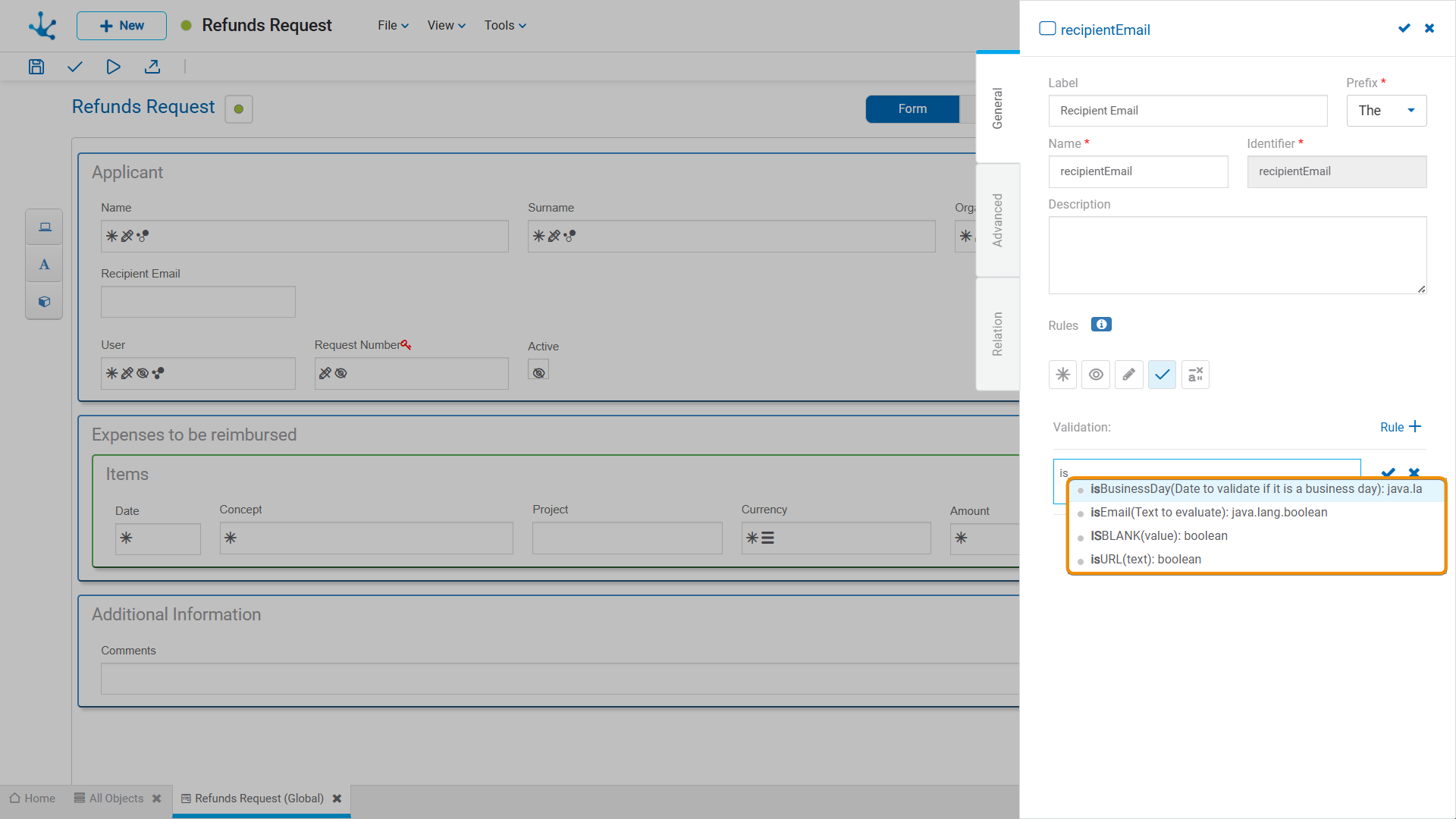Apply recipientEmail panel changes with checkmark
This screenshot has height=819, width=1456.
coord(1404,29)
